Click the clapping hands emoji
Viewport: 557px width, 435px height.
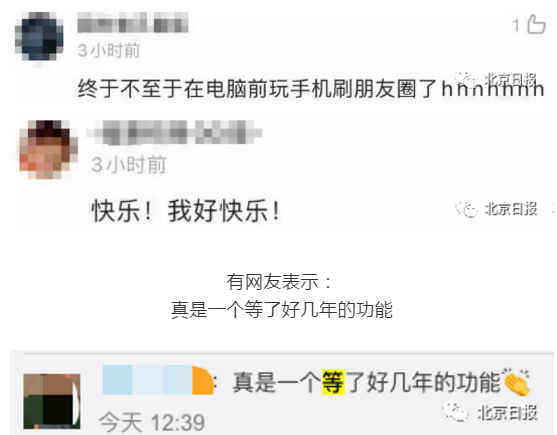point(515,381)
